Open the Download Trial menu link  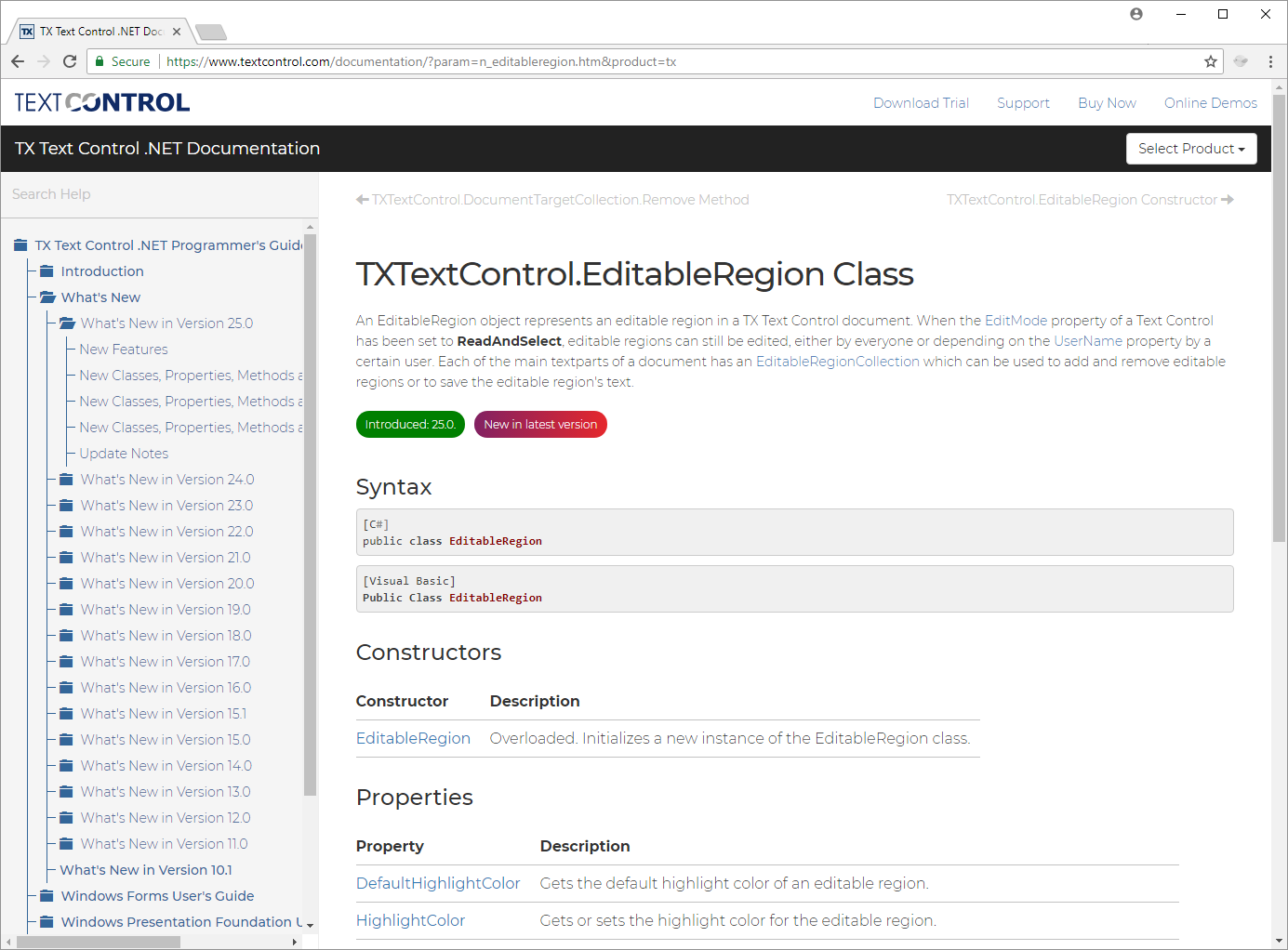[x=921, y=103]
